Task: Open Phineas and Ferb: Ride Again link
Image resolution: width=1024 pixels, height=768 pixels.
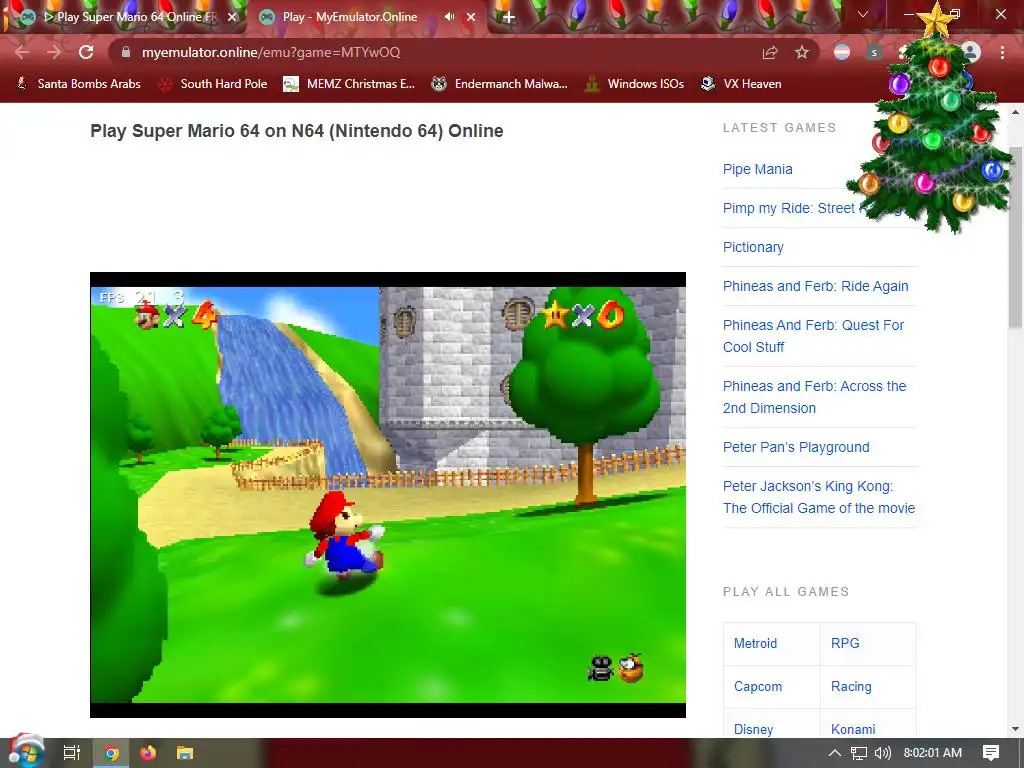Action: 816,286
